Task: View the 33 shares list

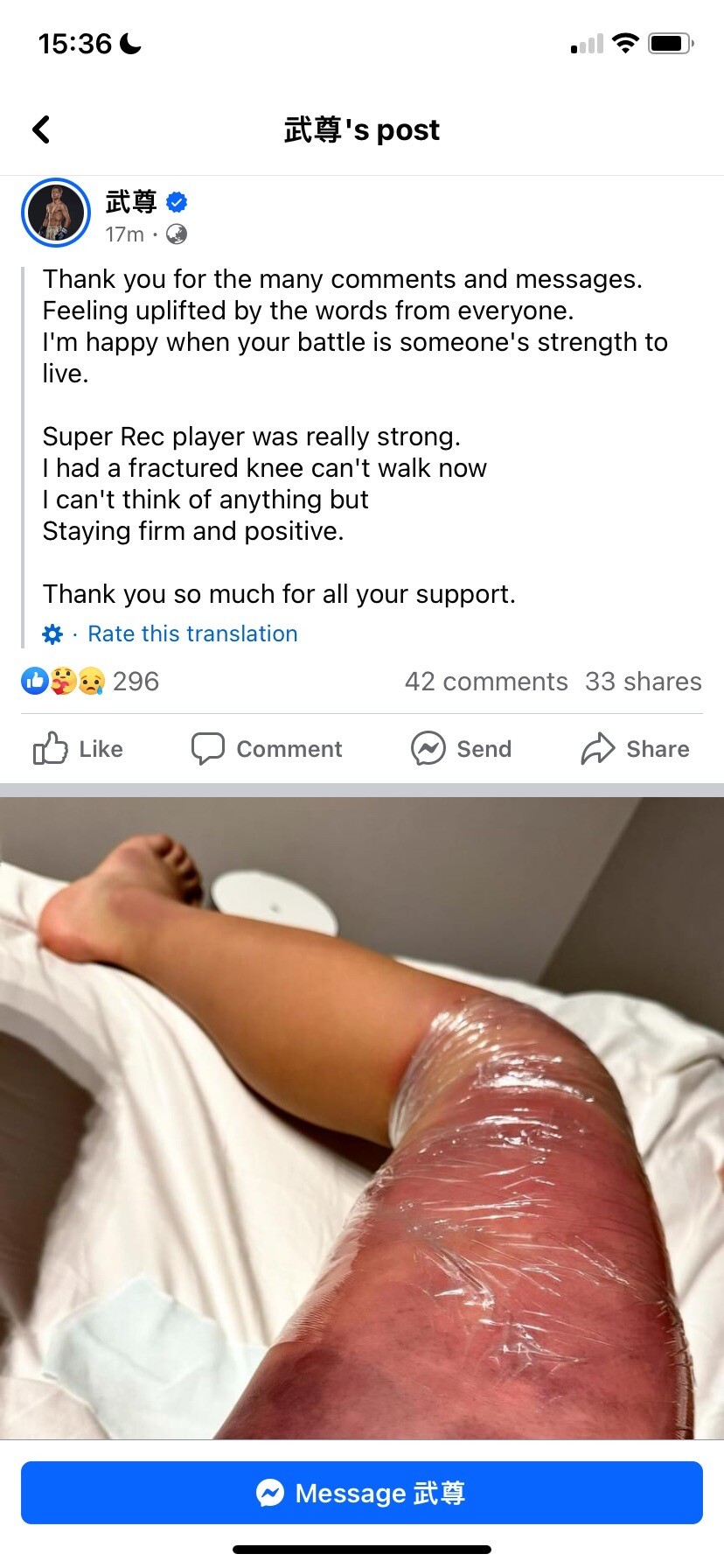Action: 644,682
